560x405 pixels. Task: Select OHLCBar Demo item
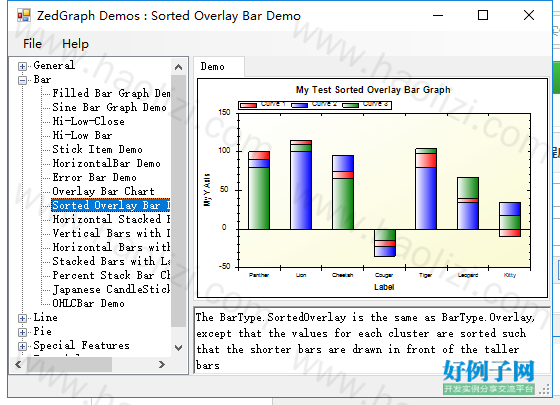[89, 303]
